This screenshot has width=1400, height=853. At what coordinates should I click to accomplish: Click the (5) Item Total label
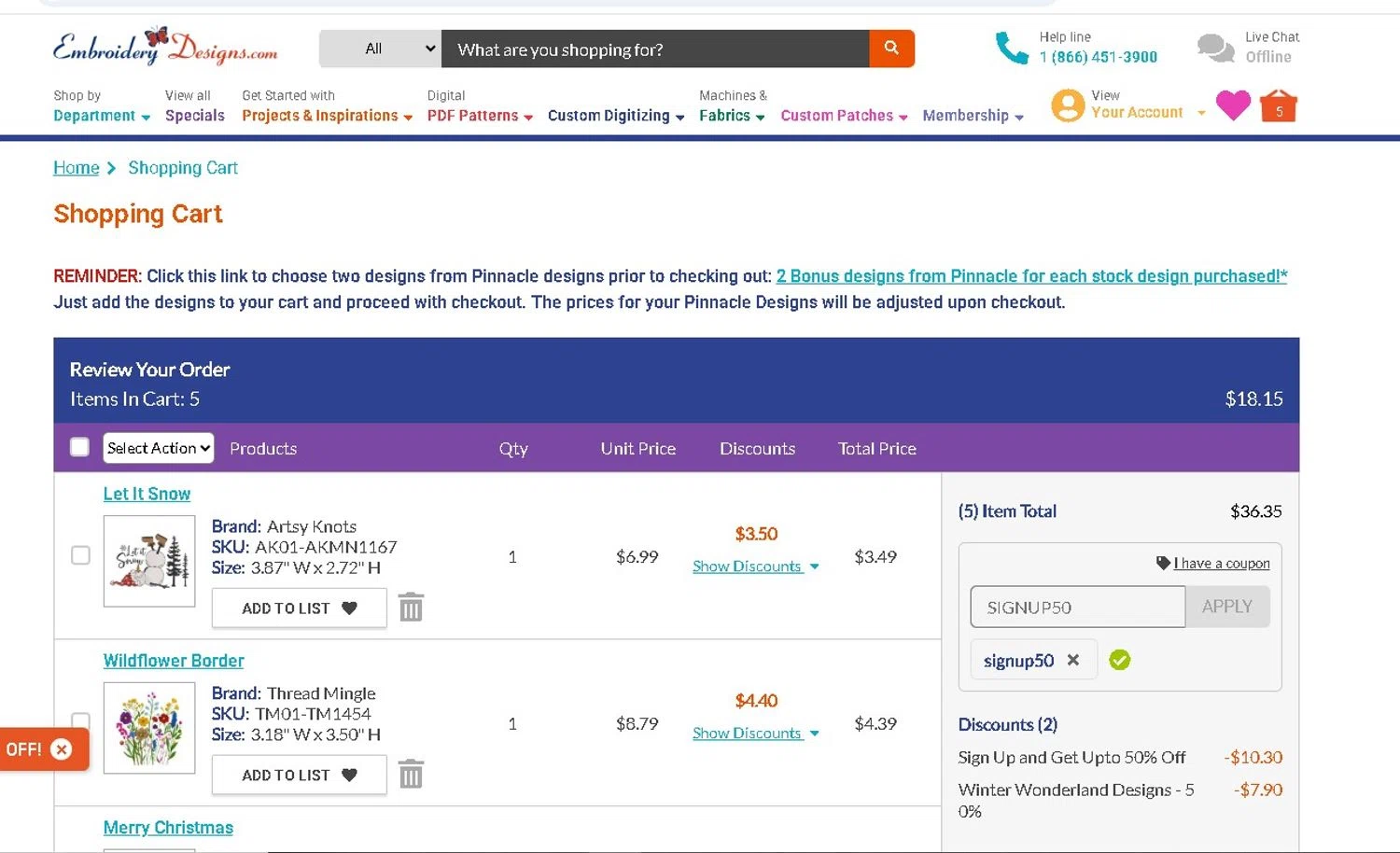pyautogui.click(x=1007, y=510)
